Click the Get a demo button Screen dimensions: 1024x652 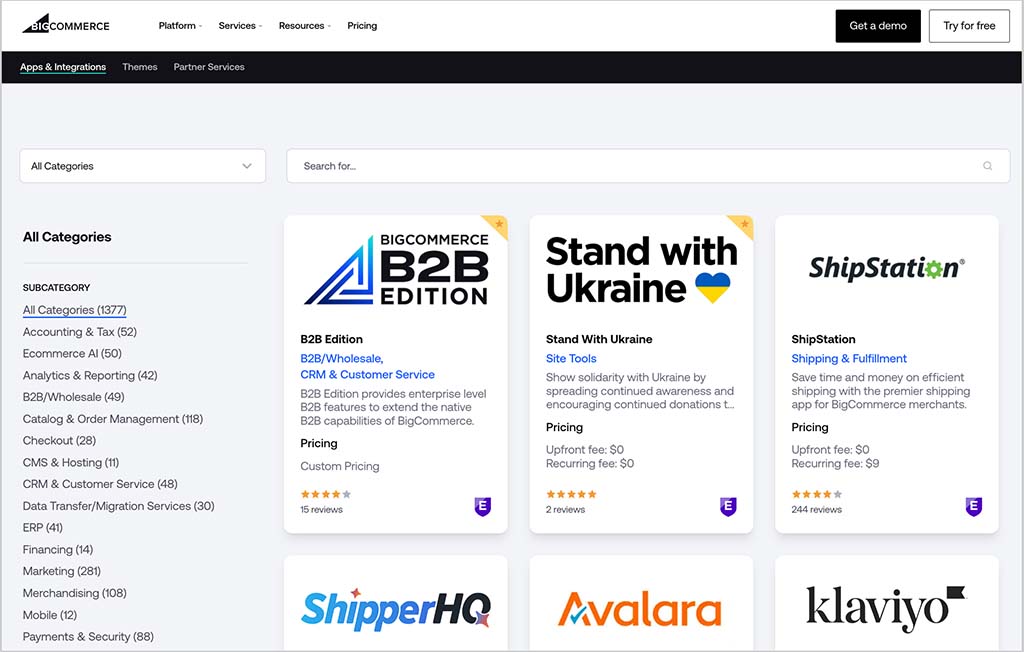tap(878, 26)
